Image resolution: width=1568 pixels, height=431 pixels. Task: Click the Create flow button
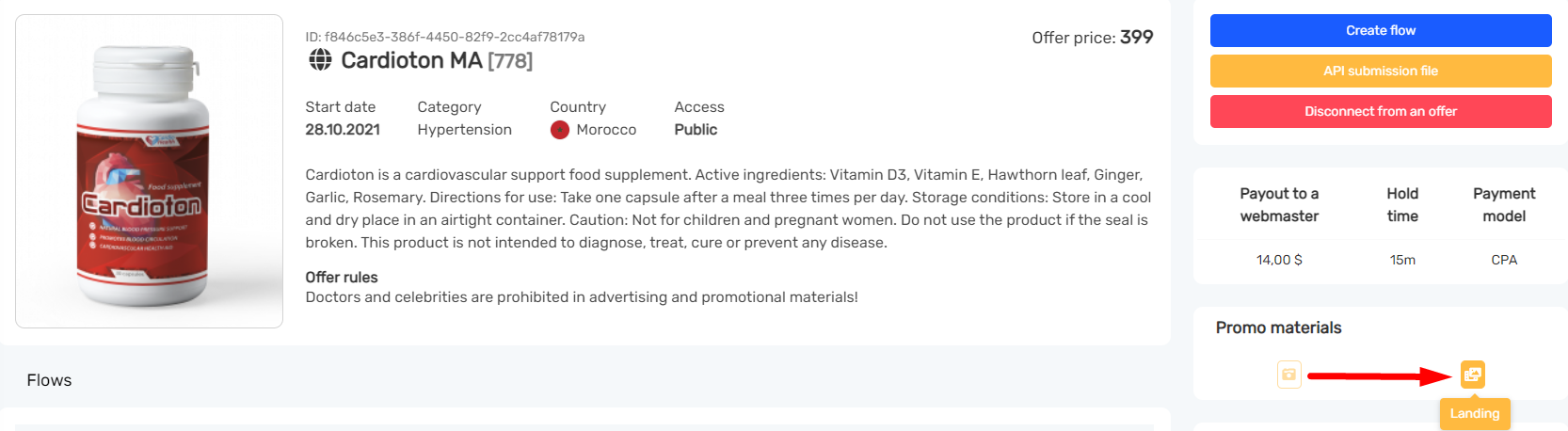[1380, 30]
